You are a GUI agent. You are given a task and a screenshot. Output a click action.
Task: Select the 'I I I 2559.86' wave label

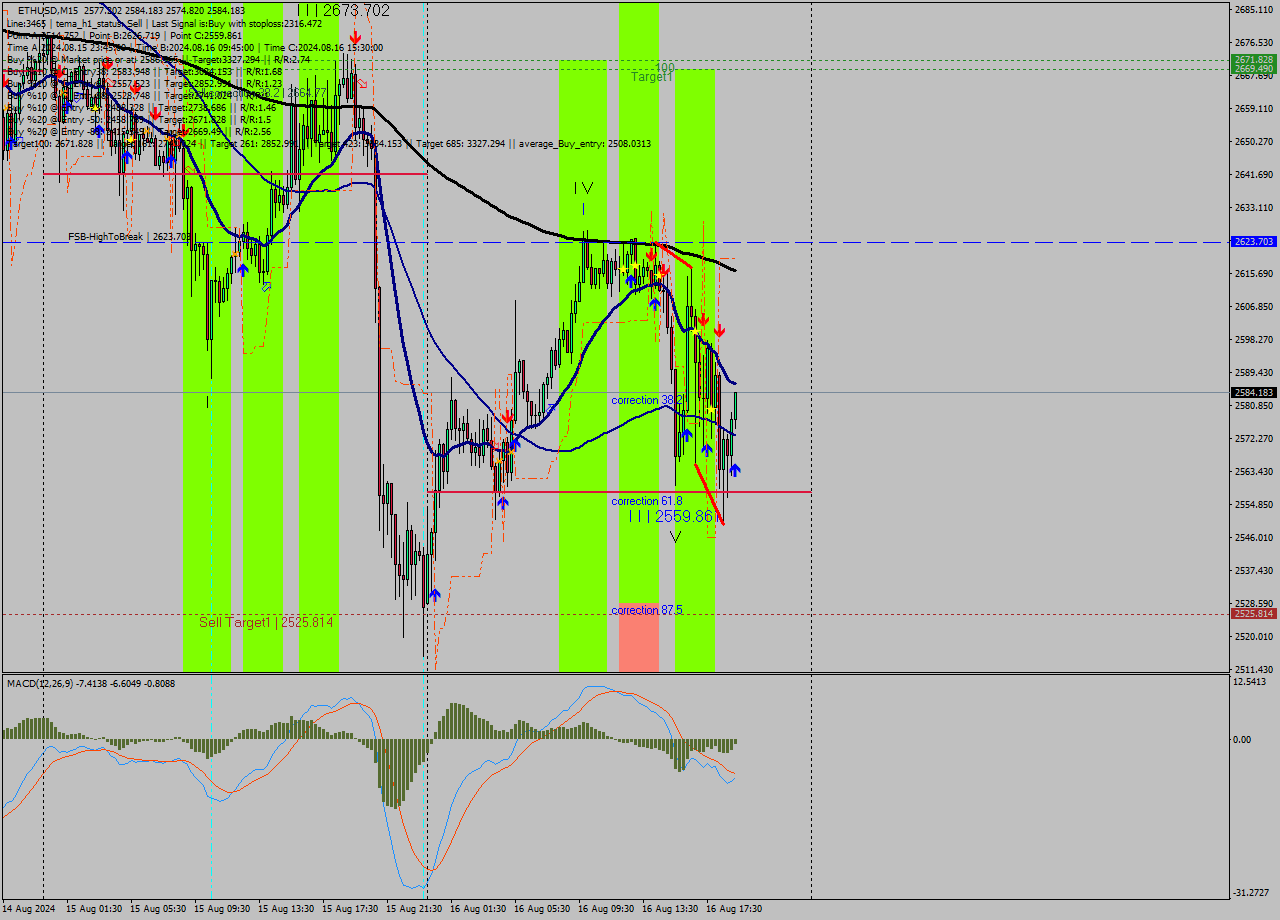[671, 517]
